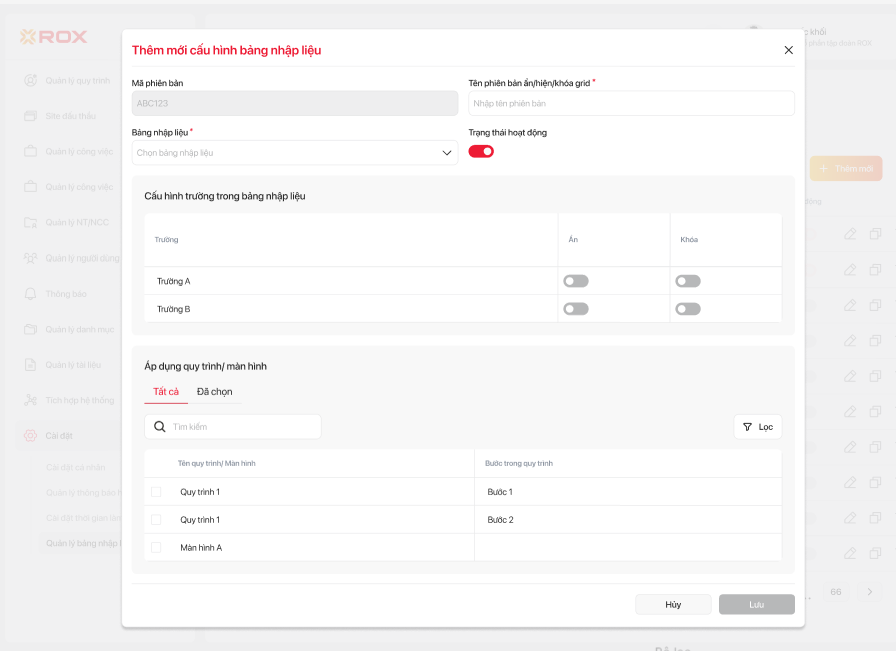This screenshot has width=896, height=651.
Task: Click the Tên phiên bản input field
Action: coord(631,104)
